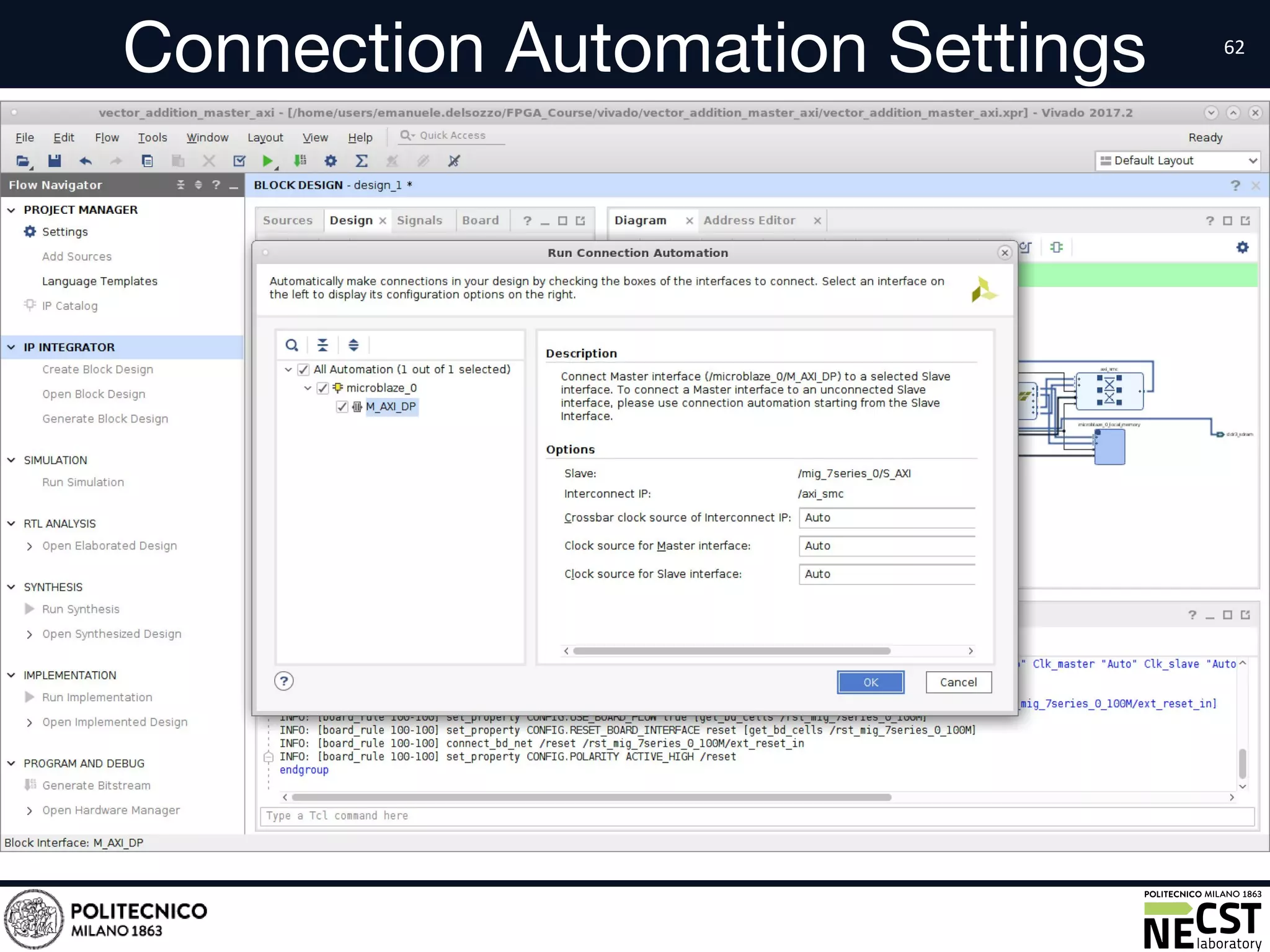Click Diagram settings gear icon
This screenshot has width=1270, height=952.
tap(1243, 247)
